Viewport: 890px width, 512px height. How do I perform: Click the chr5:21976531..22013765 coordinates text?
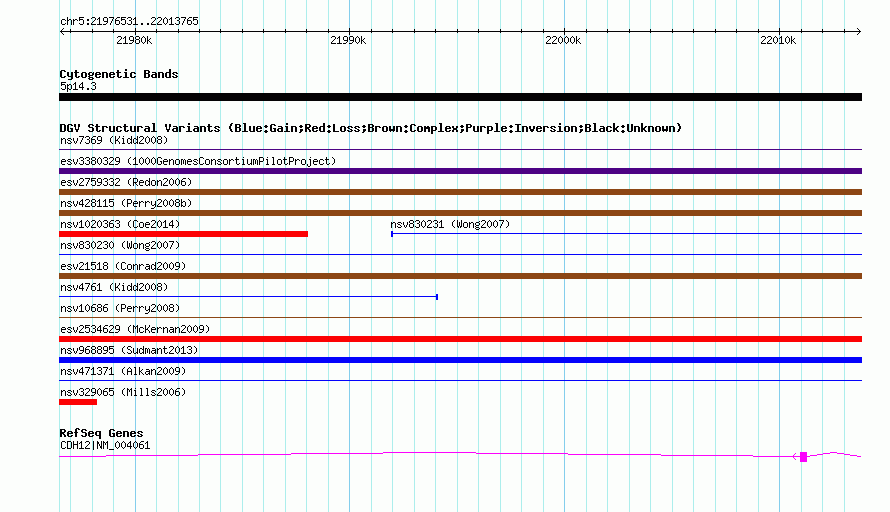[x=129, y=21]
